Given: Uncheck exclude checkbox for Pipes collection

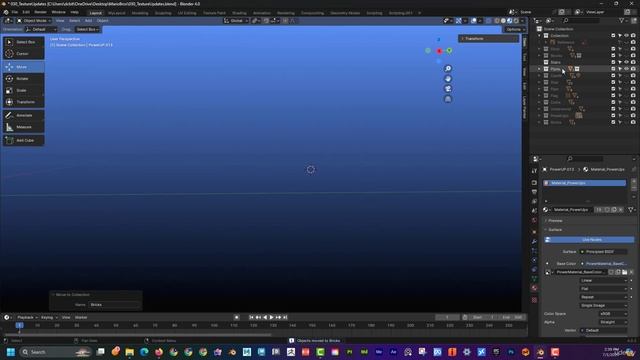Looking at the screenshot, I should coord(613,69).
